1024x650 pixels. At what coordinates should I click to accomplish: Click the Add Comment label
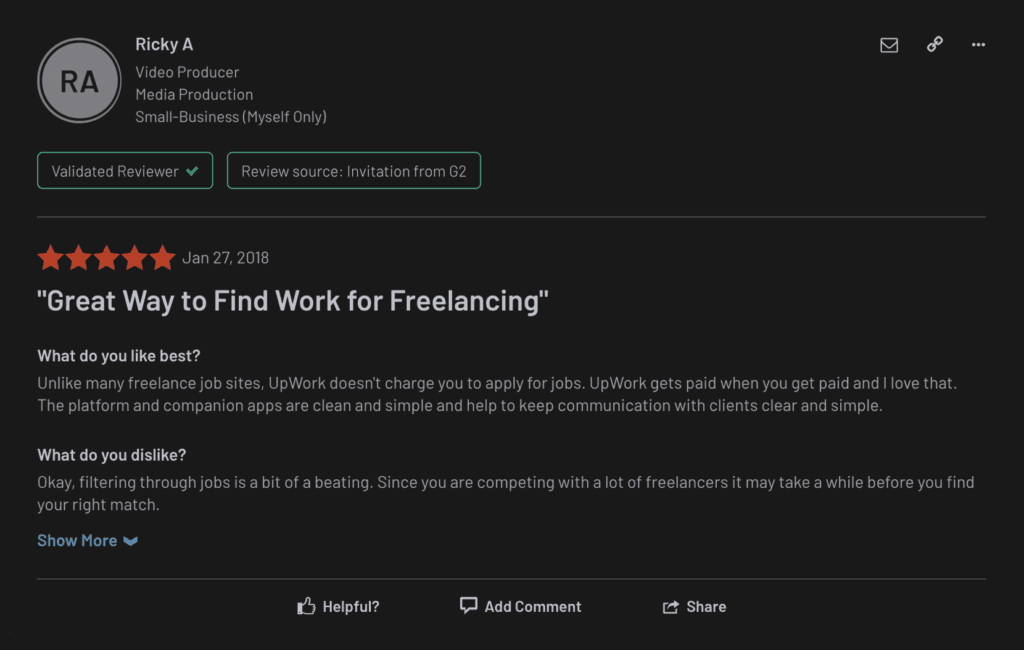click(x=533, y=607)
